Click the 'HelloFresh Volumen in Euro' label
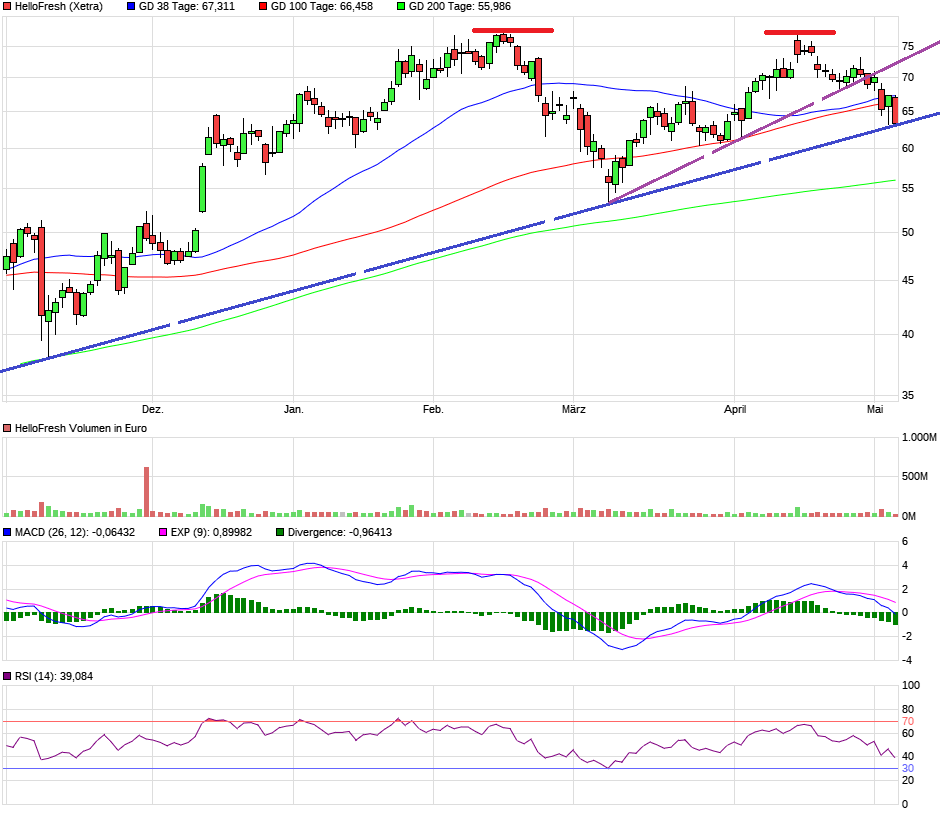 81,428
